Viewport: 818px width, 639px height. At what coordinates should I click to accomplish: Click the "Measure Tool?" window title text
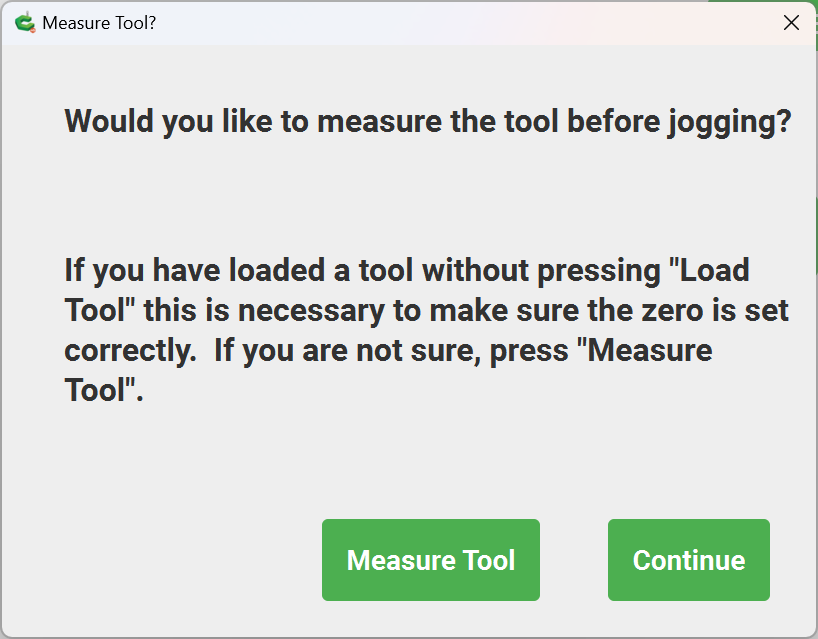[99, 23]
